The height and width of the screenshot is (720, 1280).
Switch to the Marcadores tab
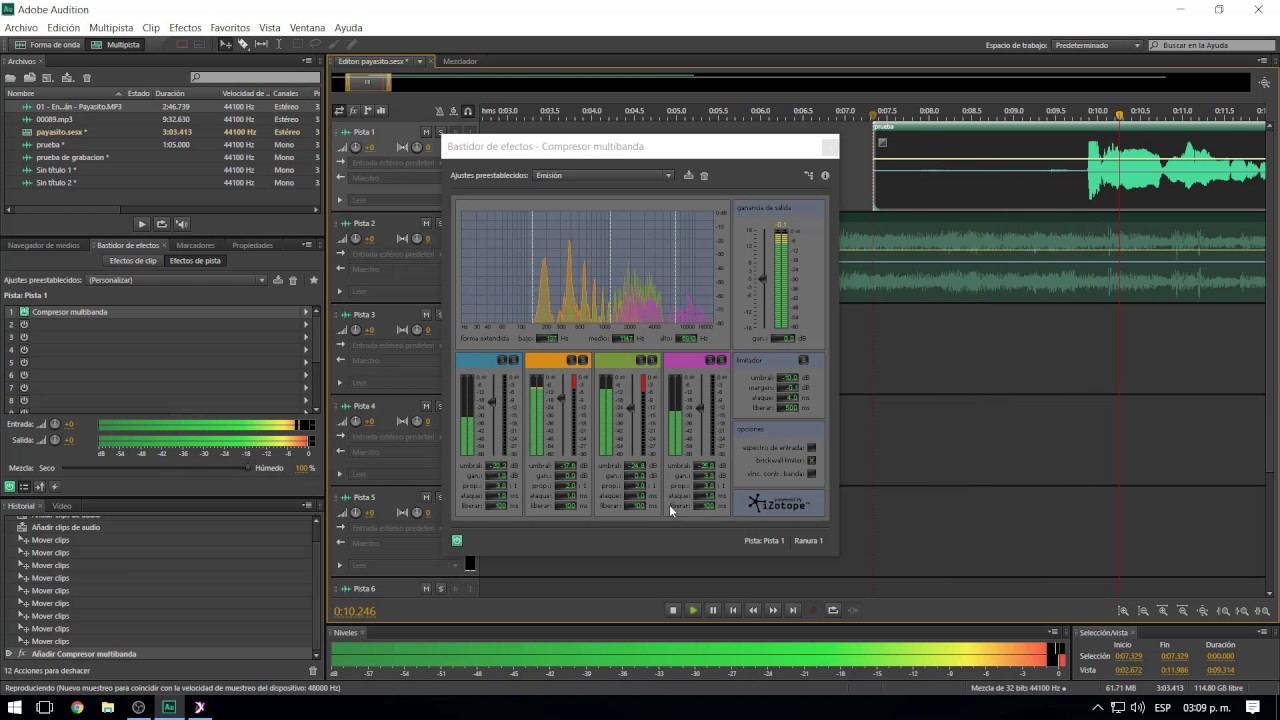point(195,245)
